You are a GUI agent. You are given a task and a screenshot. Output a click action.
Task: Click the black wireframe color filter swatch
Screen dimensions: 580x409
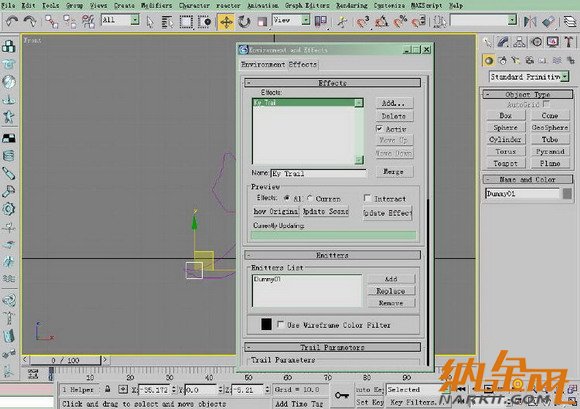(266, 324)
